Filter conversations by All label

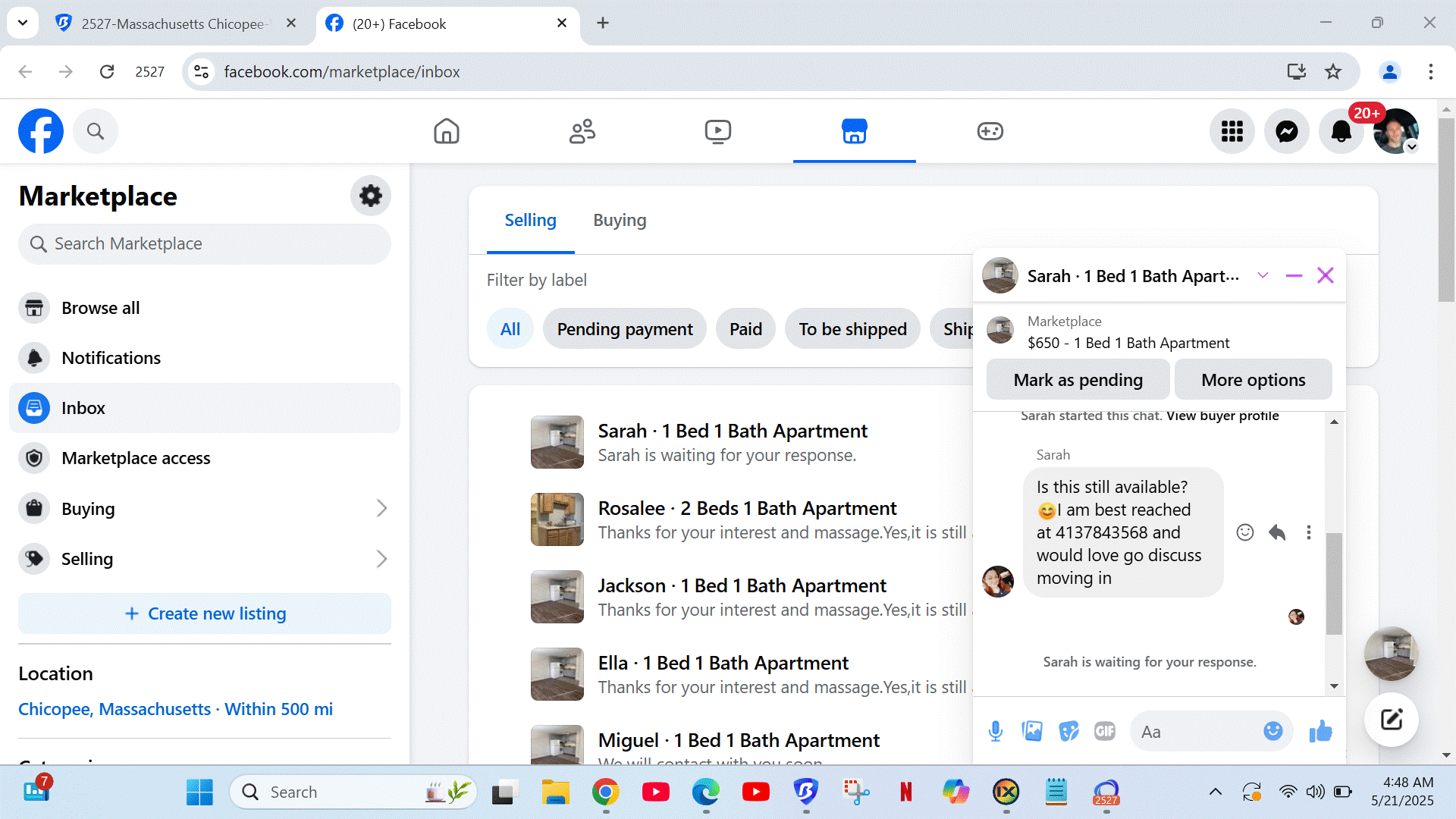(510, 329)
